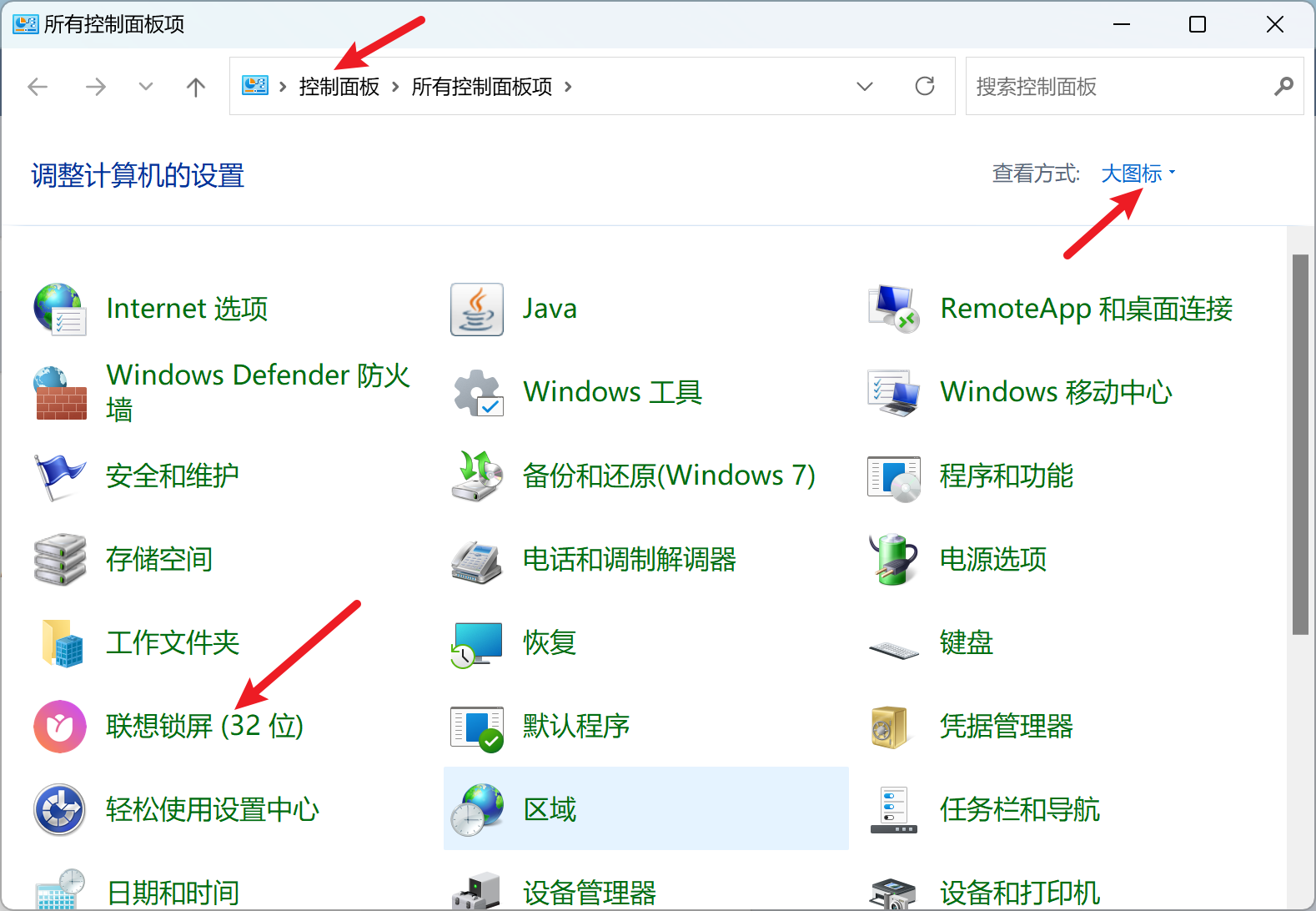The height and width of the screenshot is (911, 1316).
Task: Go up one level with up arrow
Action: (x=196, y=87)
